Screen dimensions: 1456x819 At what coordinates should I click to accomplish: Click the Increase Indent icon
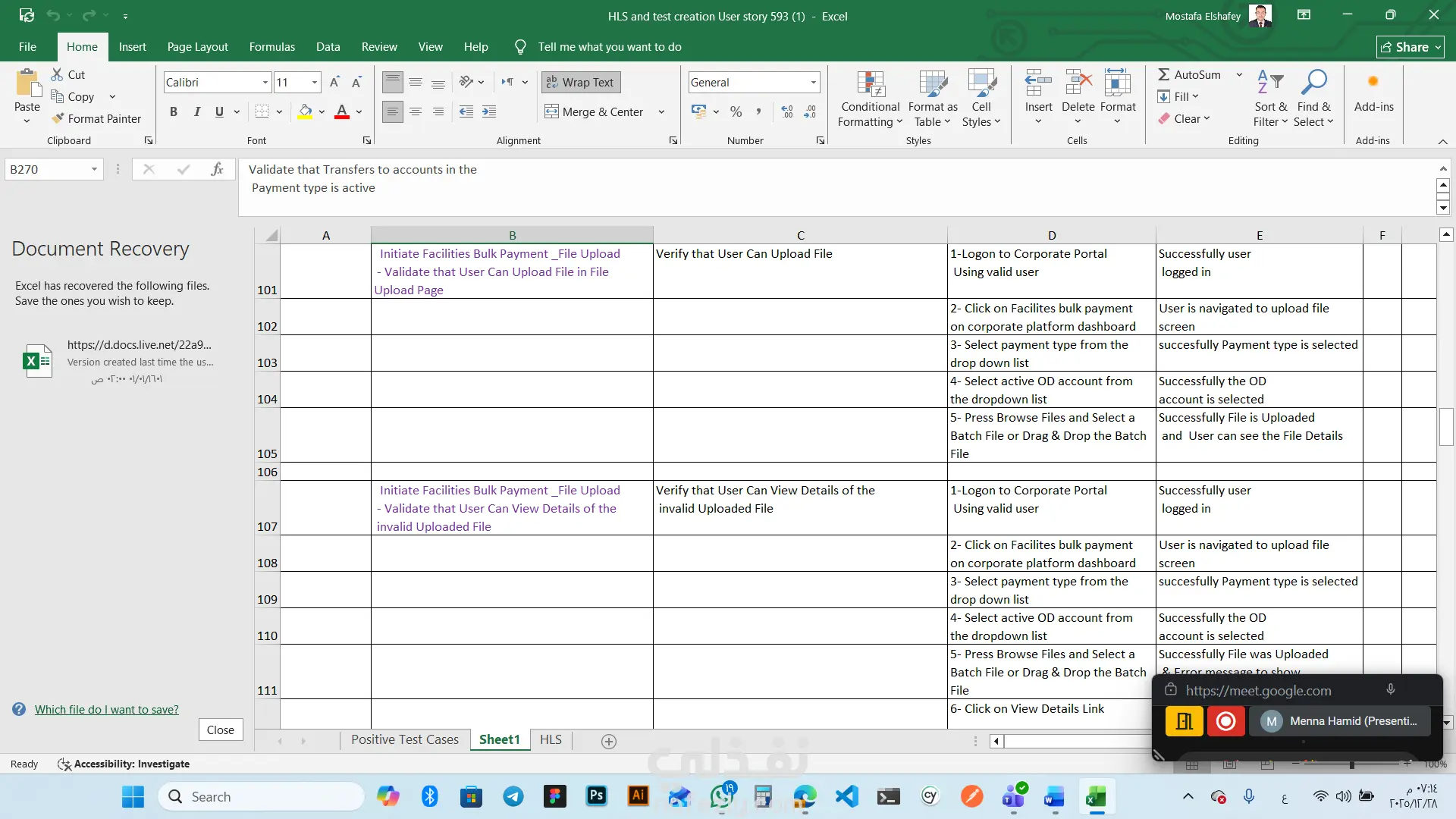(489, 111)
